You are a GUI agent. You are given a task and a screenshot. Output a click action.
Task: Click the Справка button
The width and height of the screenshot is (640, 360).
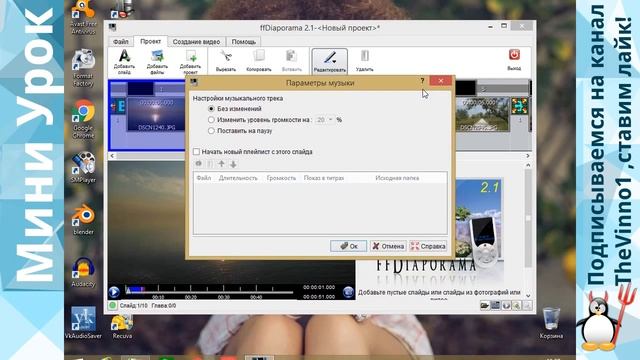428,246
